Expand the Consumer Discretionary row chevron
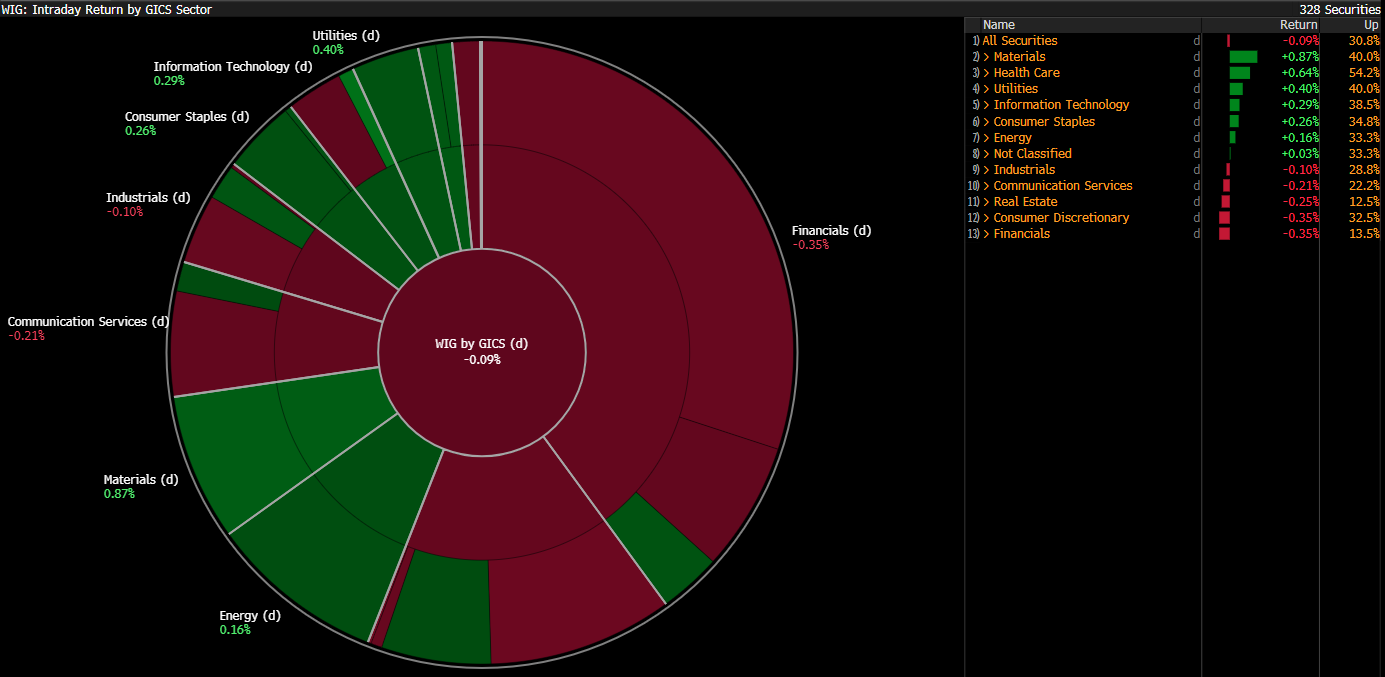The height and width of the screenshot is (677, 1385). pyautogui.click(x=986, y=218)
